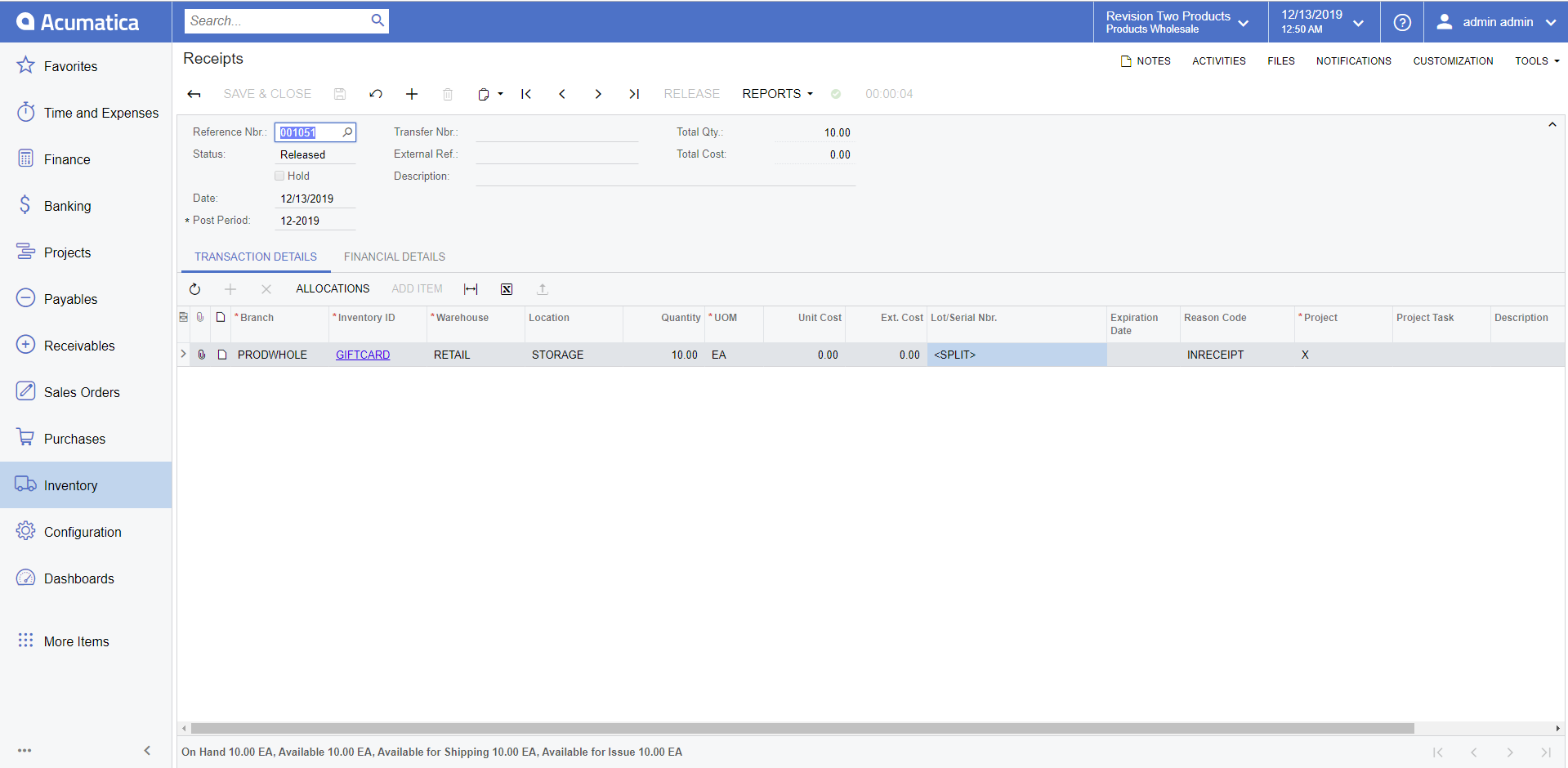
Task: Refresh the transaction details grid
Action: [x=194, y=289]
